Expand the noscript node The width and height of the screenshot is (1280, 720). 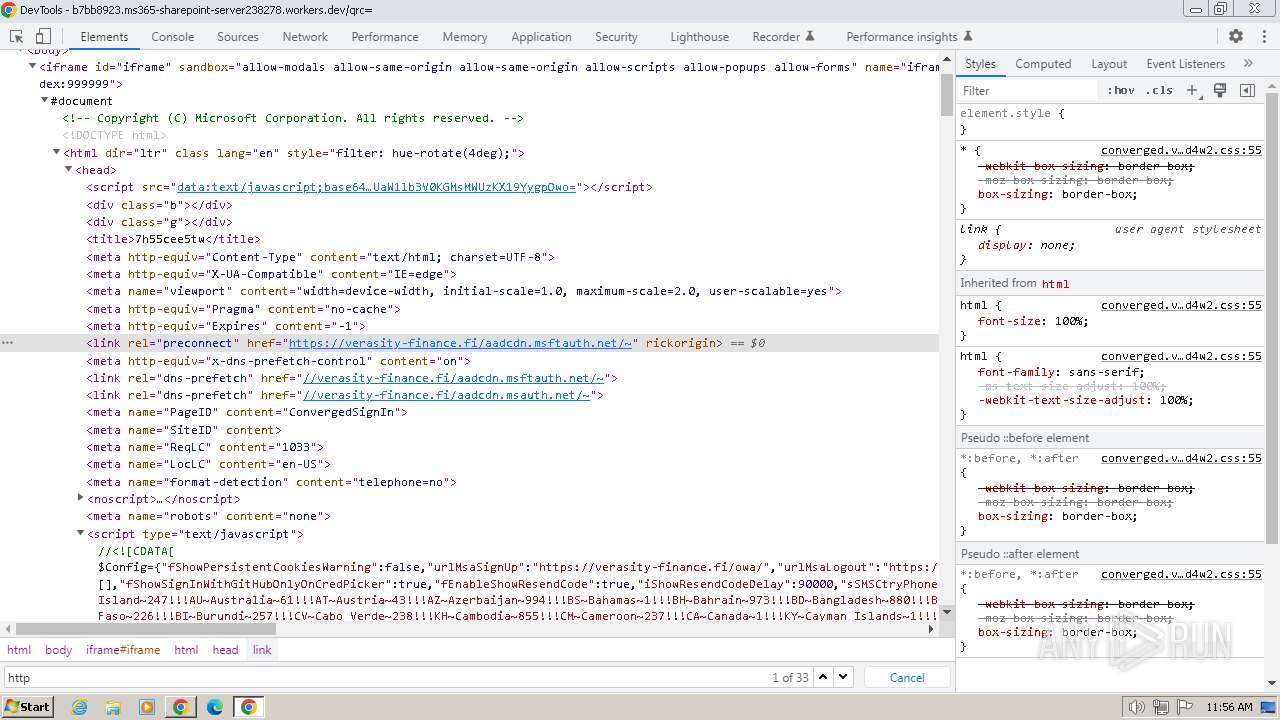click(81, 498)
